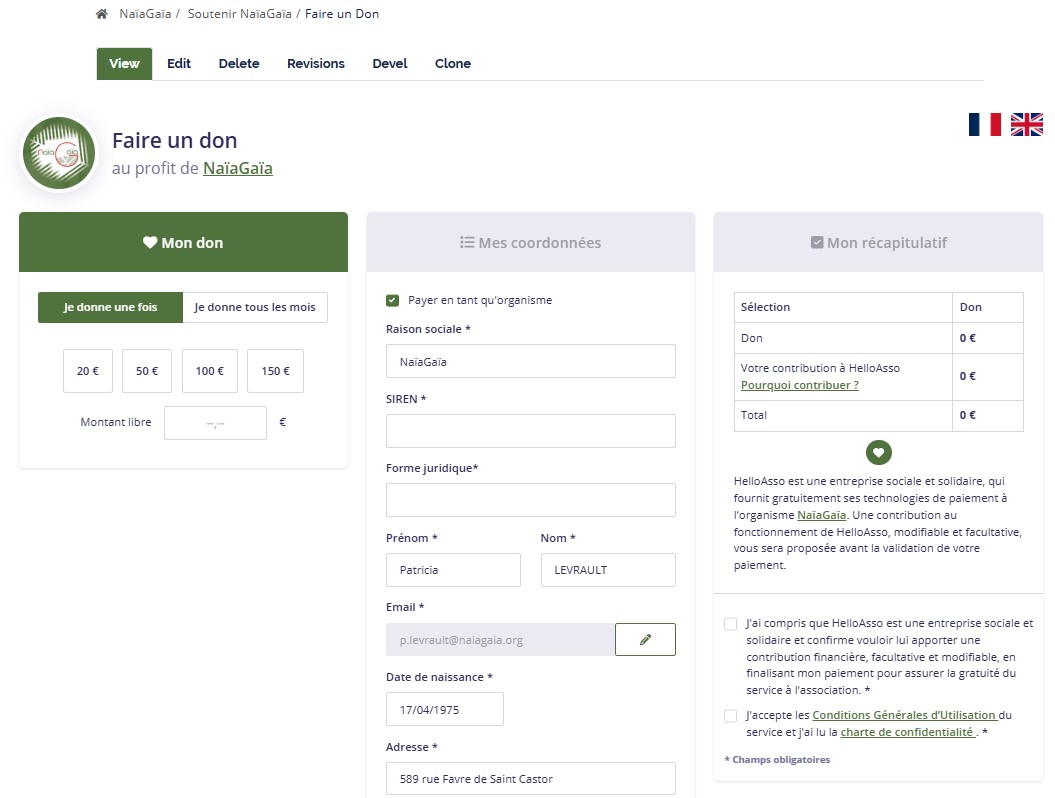Screen dimensions: 1055x798
Task: Open NaïaGaïa link under Faire un don
Action: 238,168
